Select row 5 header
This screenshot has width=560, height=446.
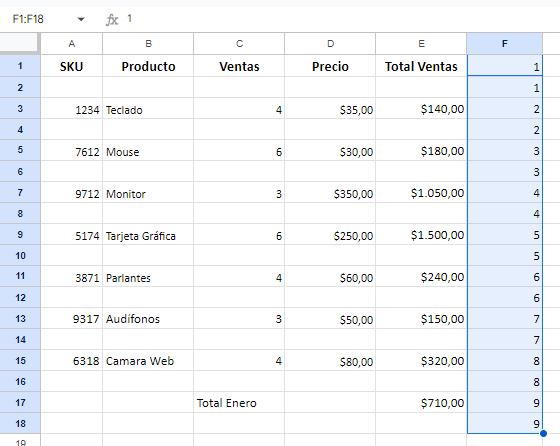[x=20, y=150]
